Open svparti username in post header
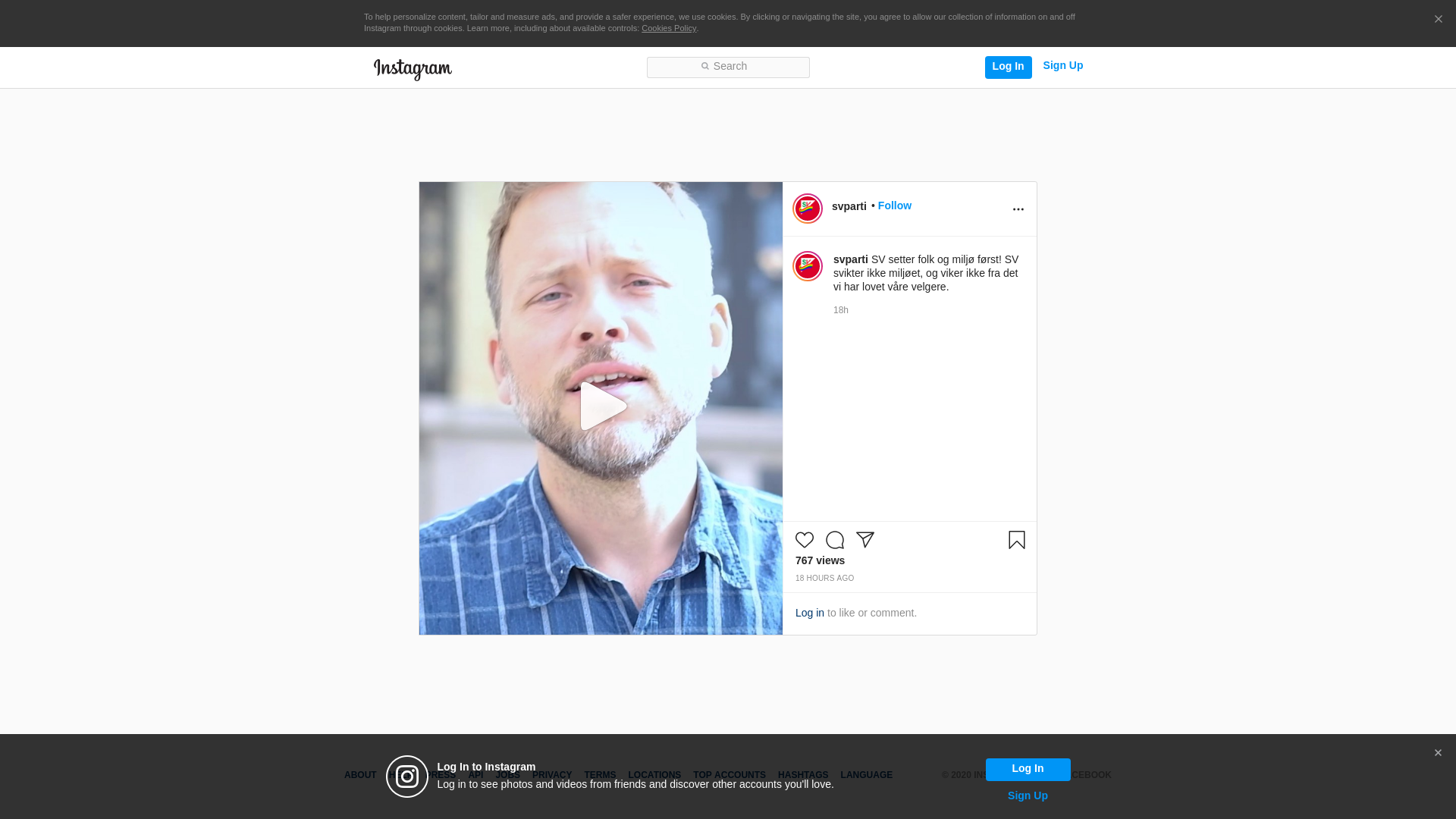The height and width of the screenshot is (819, 1456). tap(849, 206)
